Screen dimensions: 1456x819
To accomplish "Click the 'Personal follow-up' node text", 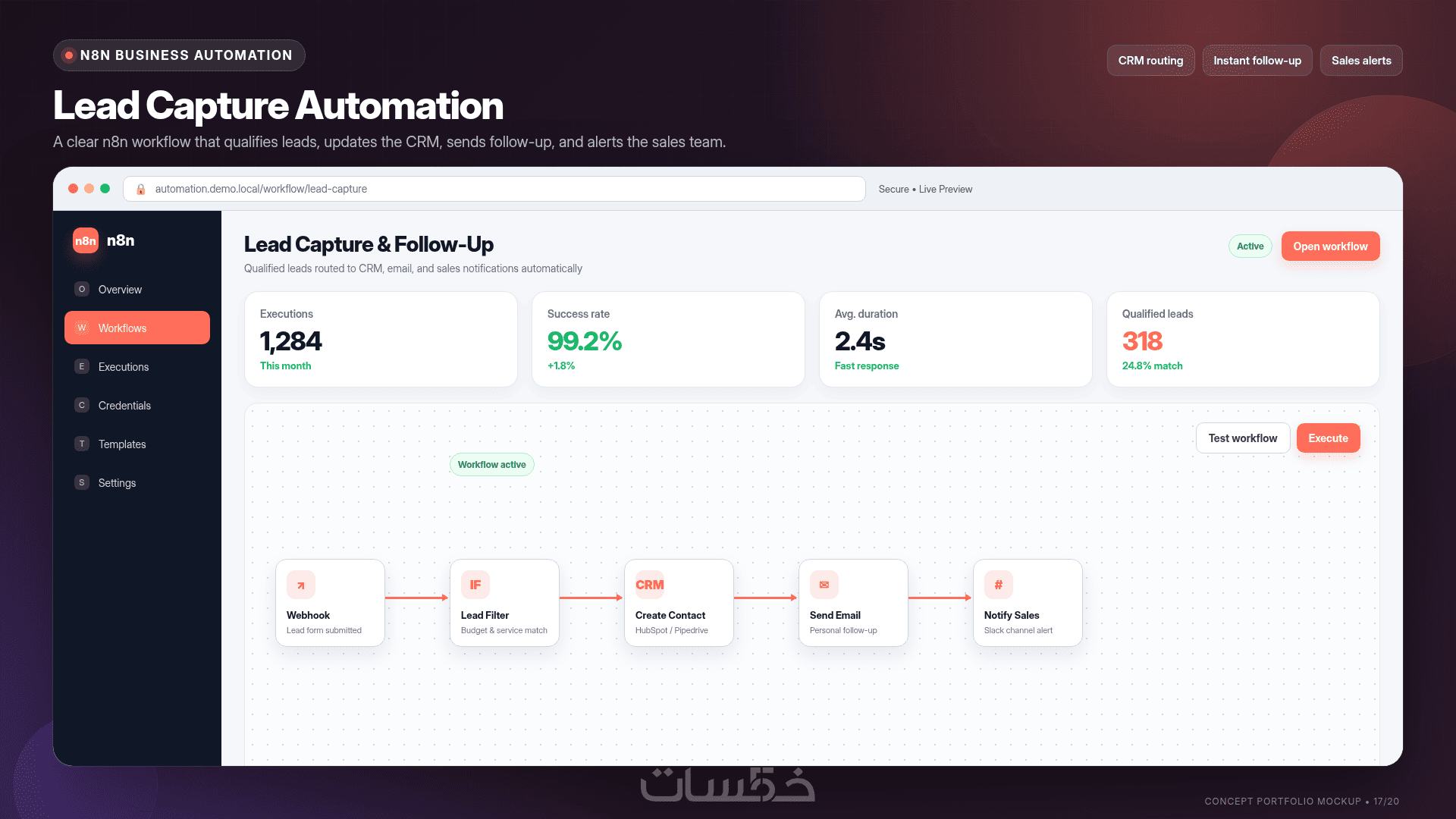I will pos(843,630).
